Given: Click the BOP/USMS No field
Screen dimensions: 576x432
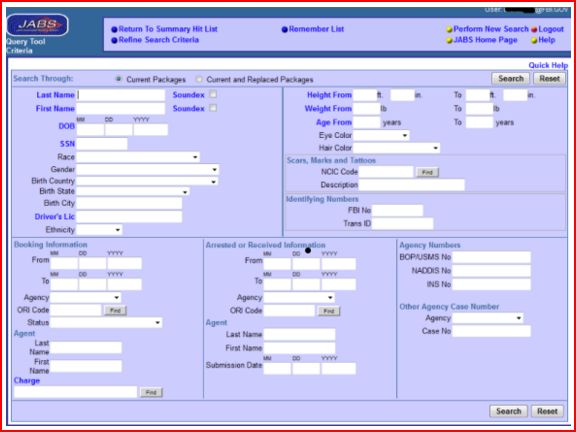Looking at the screenshot, I should coord(492,258).
